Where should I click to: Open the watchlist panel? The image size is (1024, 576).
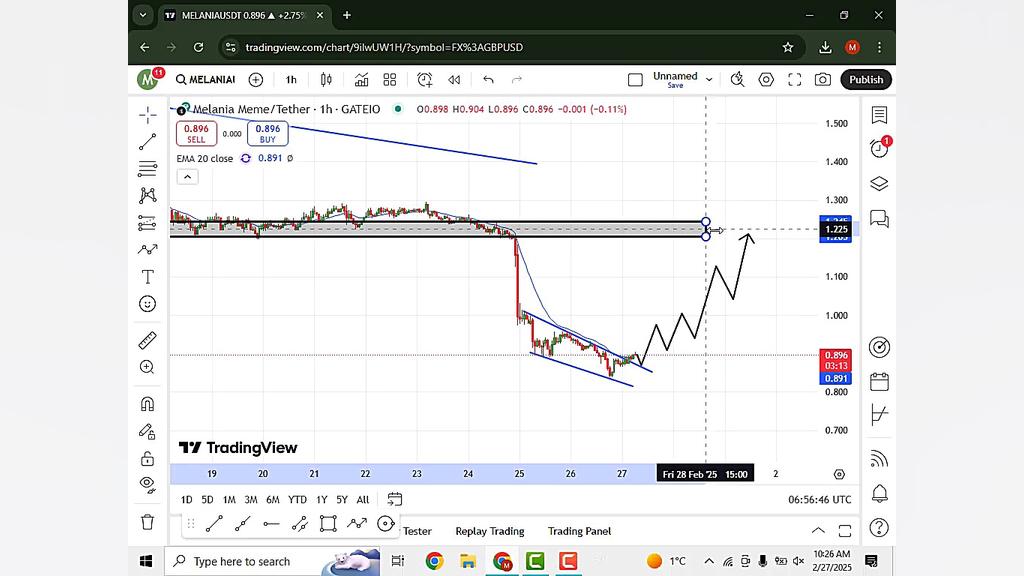pos(879,115)
